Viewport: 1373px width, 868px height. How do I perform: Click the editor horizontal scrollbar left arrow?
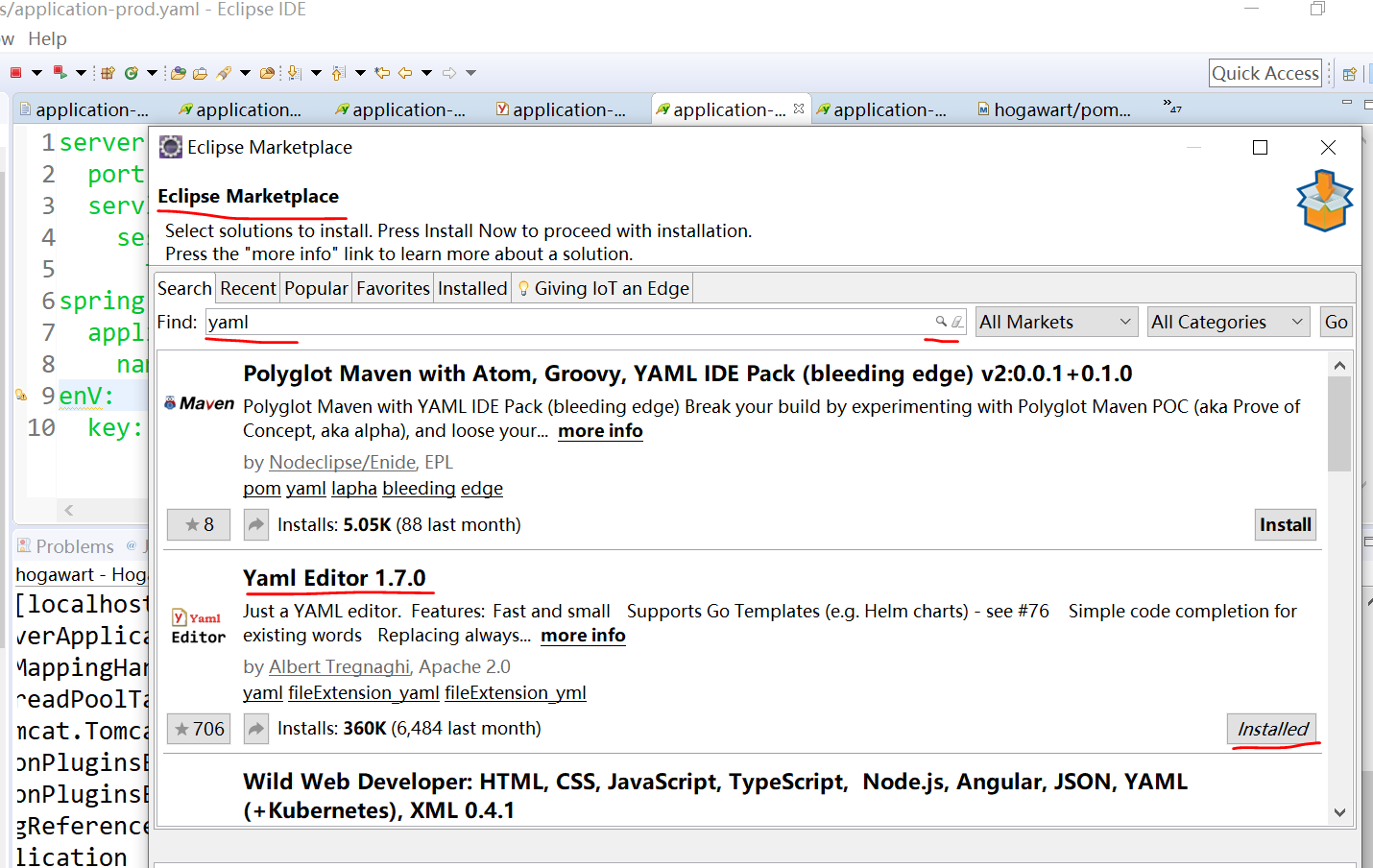pyautogui.click(x=68, y=510)
